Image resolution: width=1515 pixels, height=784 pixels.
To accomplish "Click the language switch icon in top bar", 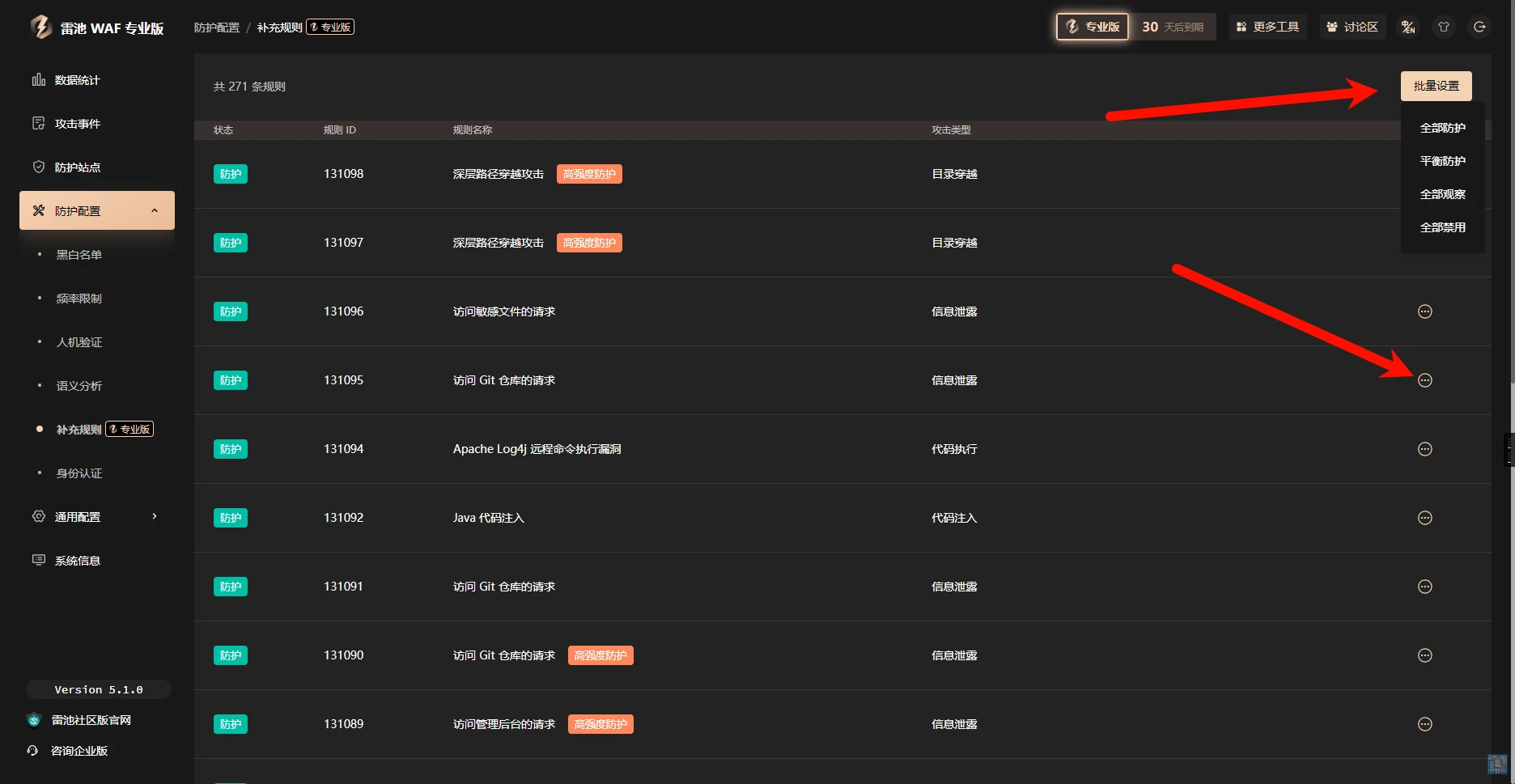I will 1408,27.
